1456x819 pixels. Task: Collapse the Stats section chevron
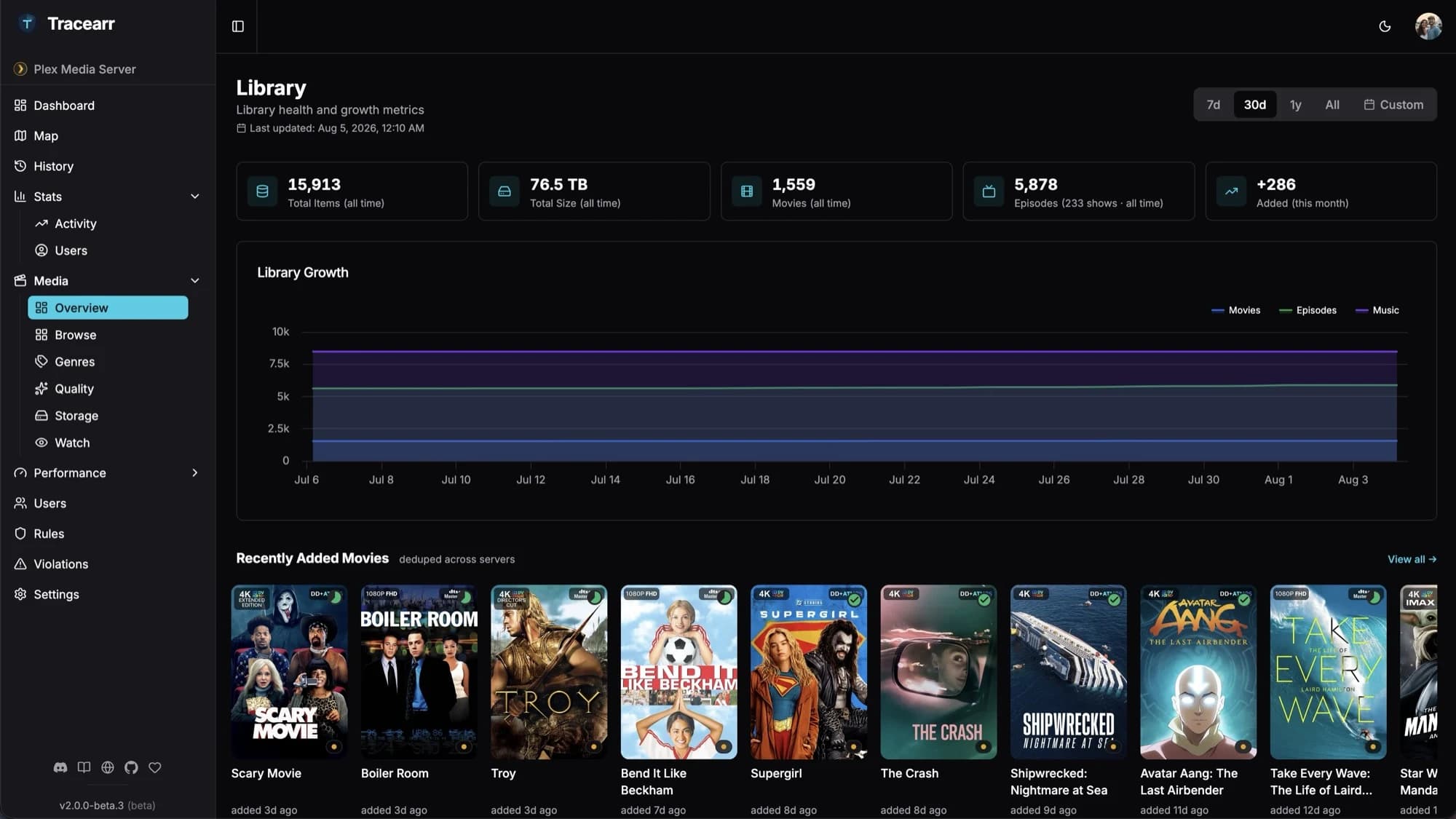[x=195, y=197]
